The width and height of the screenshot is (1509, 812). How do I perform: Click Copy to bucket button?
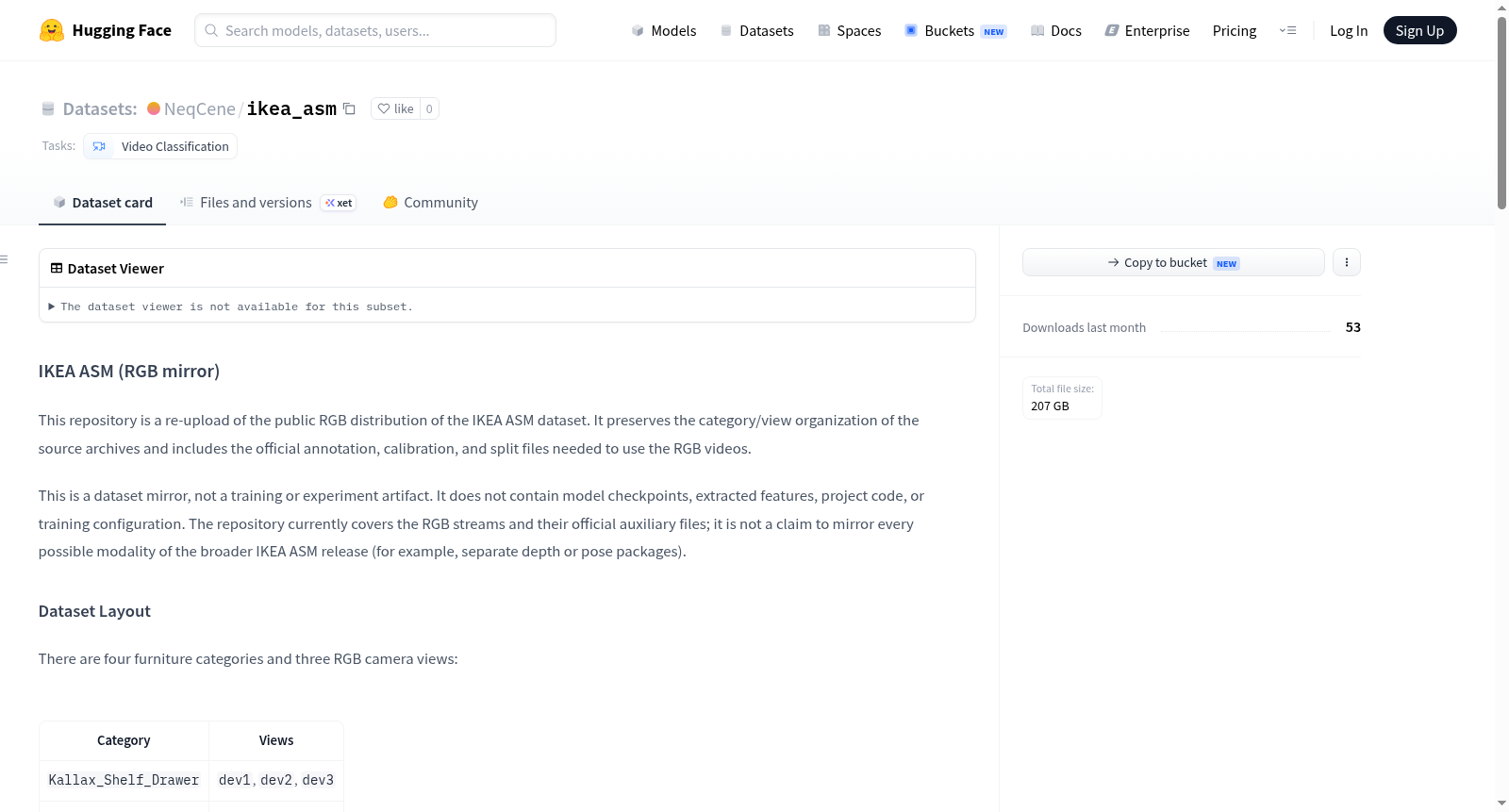[x=1173, y=262]
